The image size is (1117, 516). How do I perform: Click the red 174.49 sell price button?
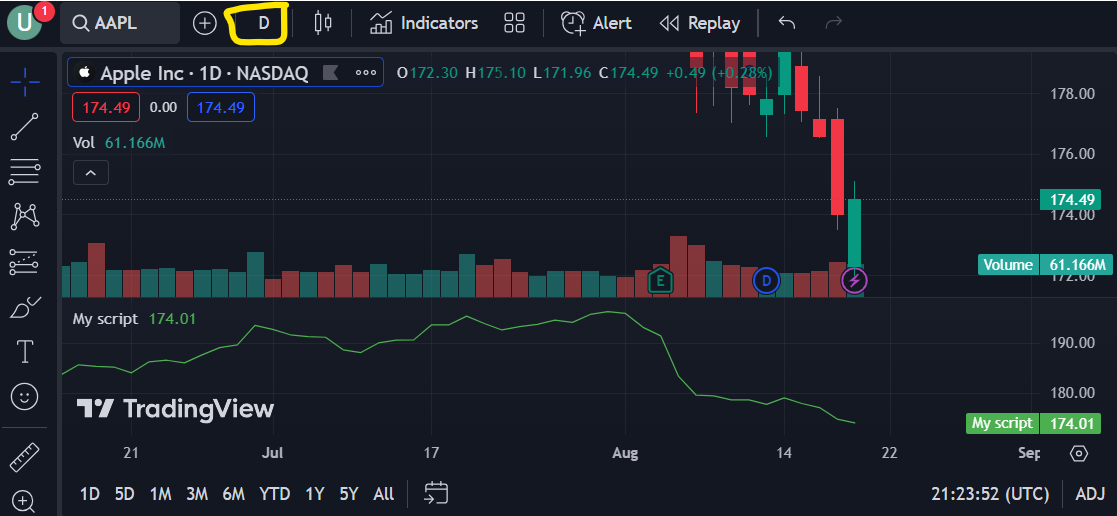tap(106, 108)
